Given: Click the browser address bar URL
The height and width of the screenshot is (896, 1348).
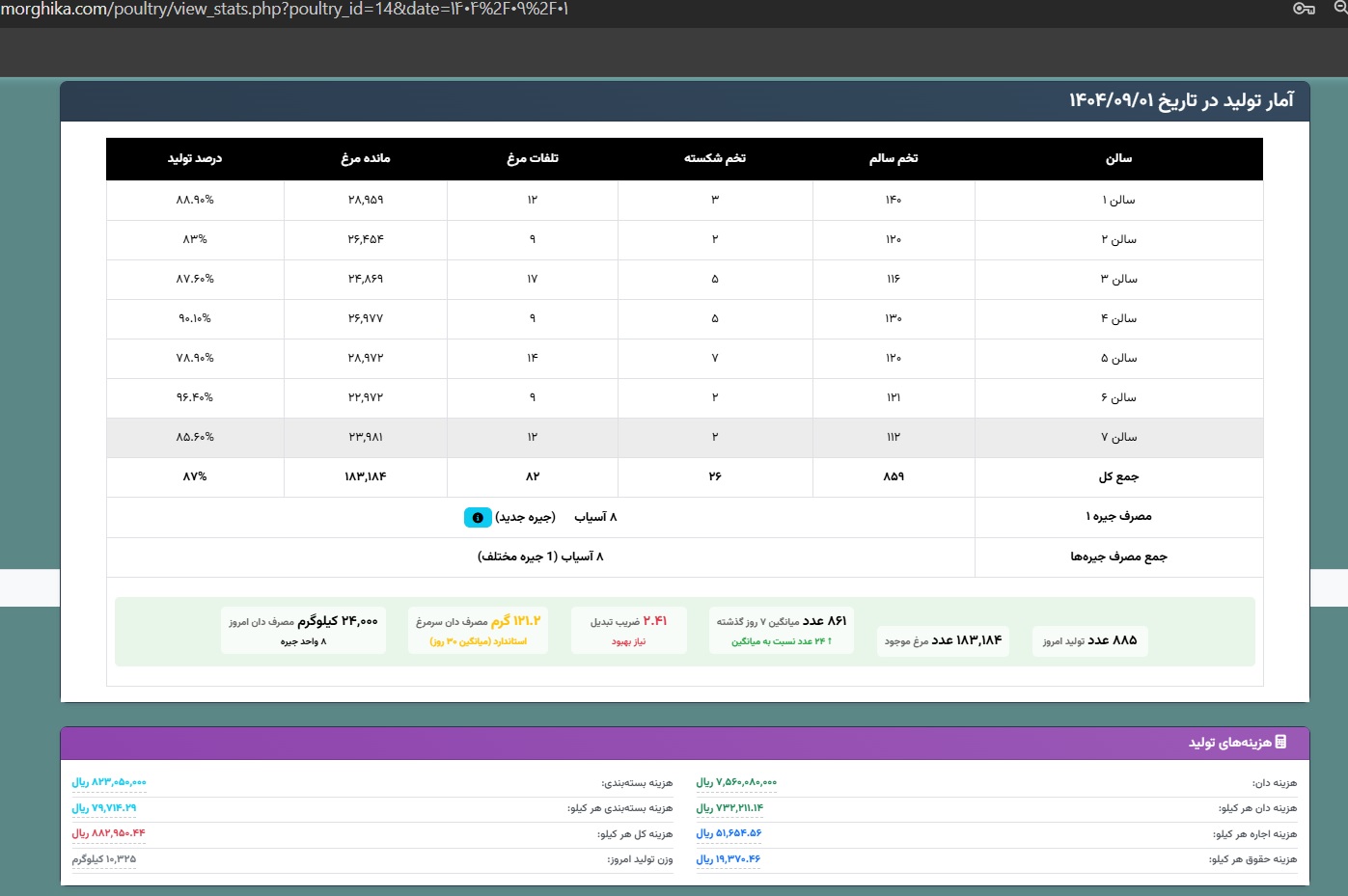Looking at the screenshot, I should coord(289,10).
